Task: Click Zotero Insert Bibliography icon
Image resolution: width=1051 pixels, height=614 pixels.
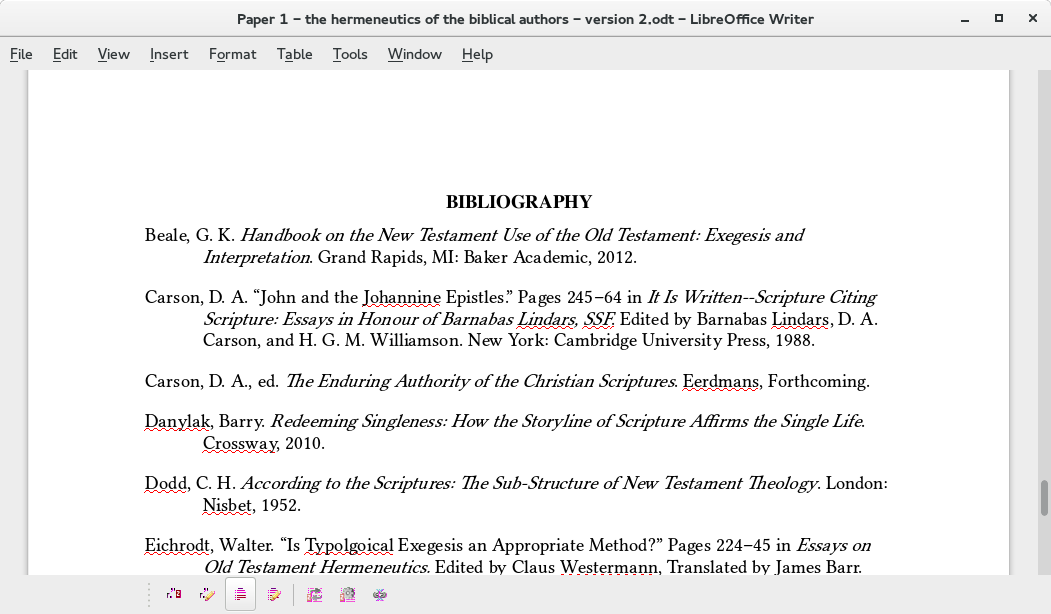Action: point(241,594)
